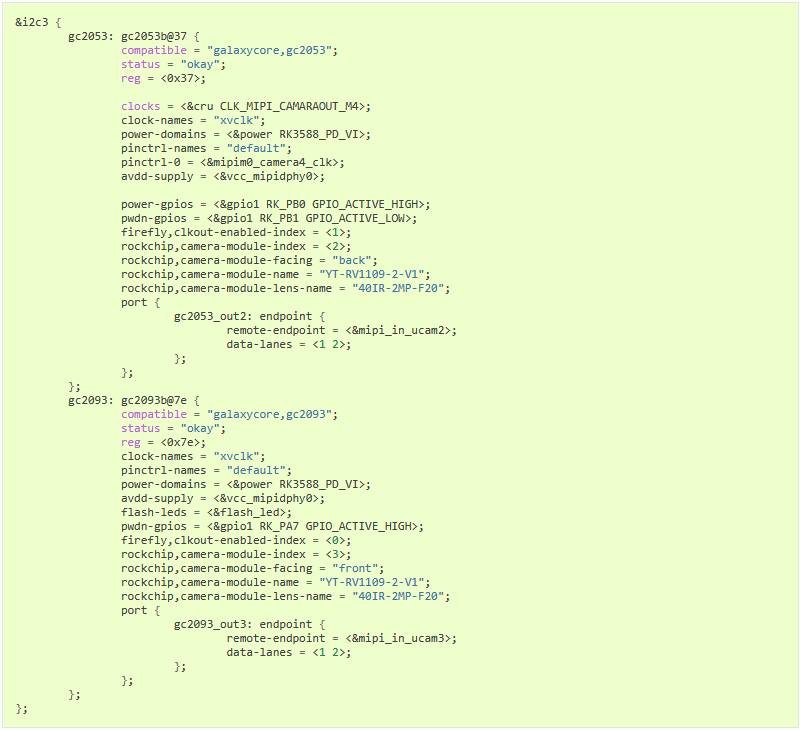Screen dimensions: 800x730
Task: Click the "reg = <0x37>;" line
Action: [163, 79]
